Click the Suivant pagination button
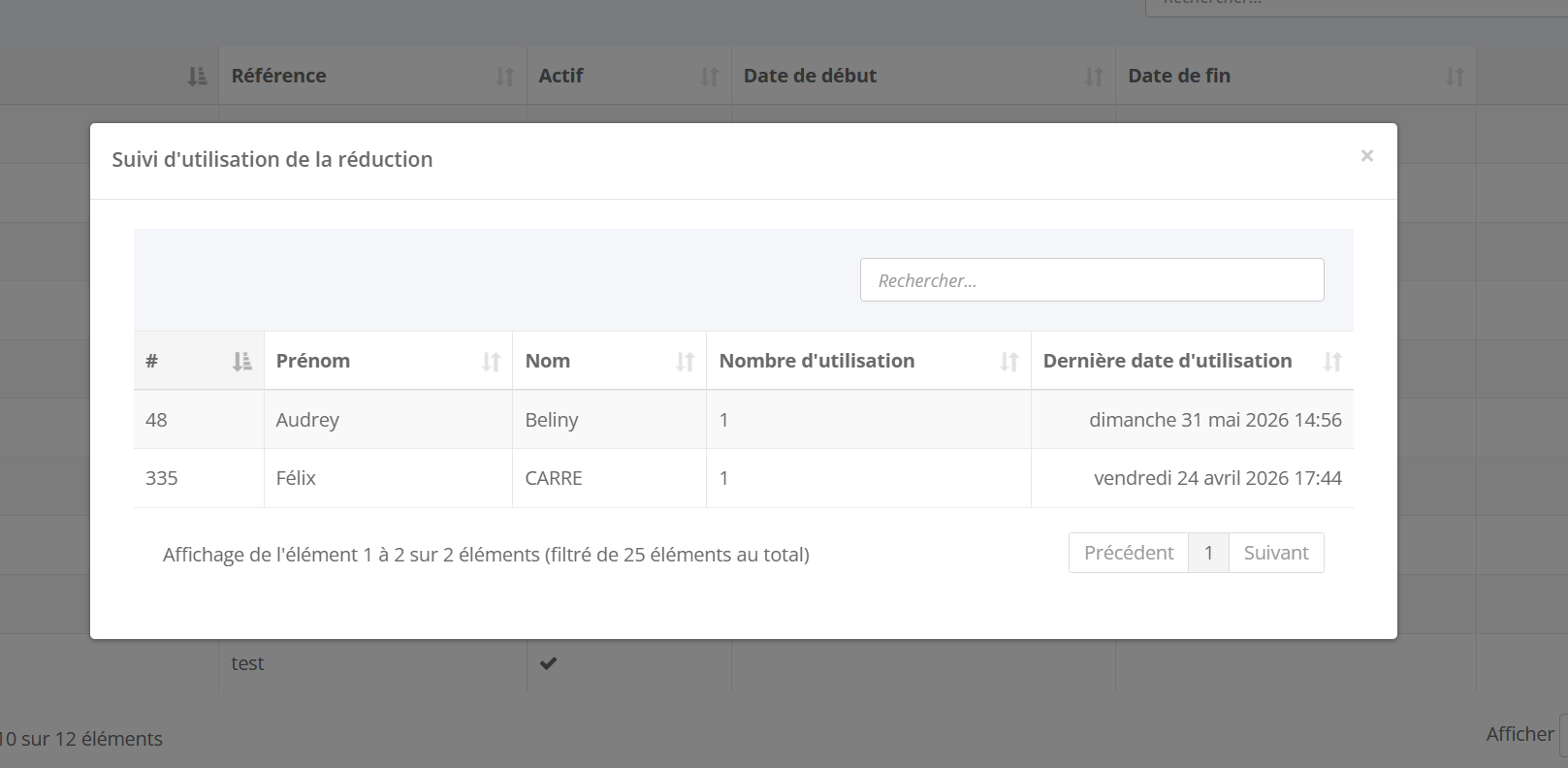Image resolution: width=1568 pixels, height=768 pixels. (1276, 553)
